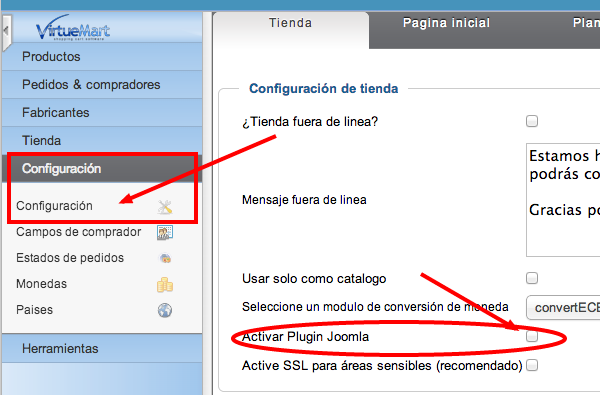Open the Tienda sidebar section
The height and width of the screenshot is (395, 600).
click(102, 140)
